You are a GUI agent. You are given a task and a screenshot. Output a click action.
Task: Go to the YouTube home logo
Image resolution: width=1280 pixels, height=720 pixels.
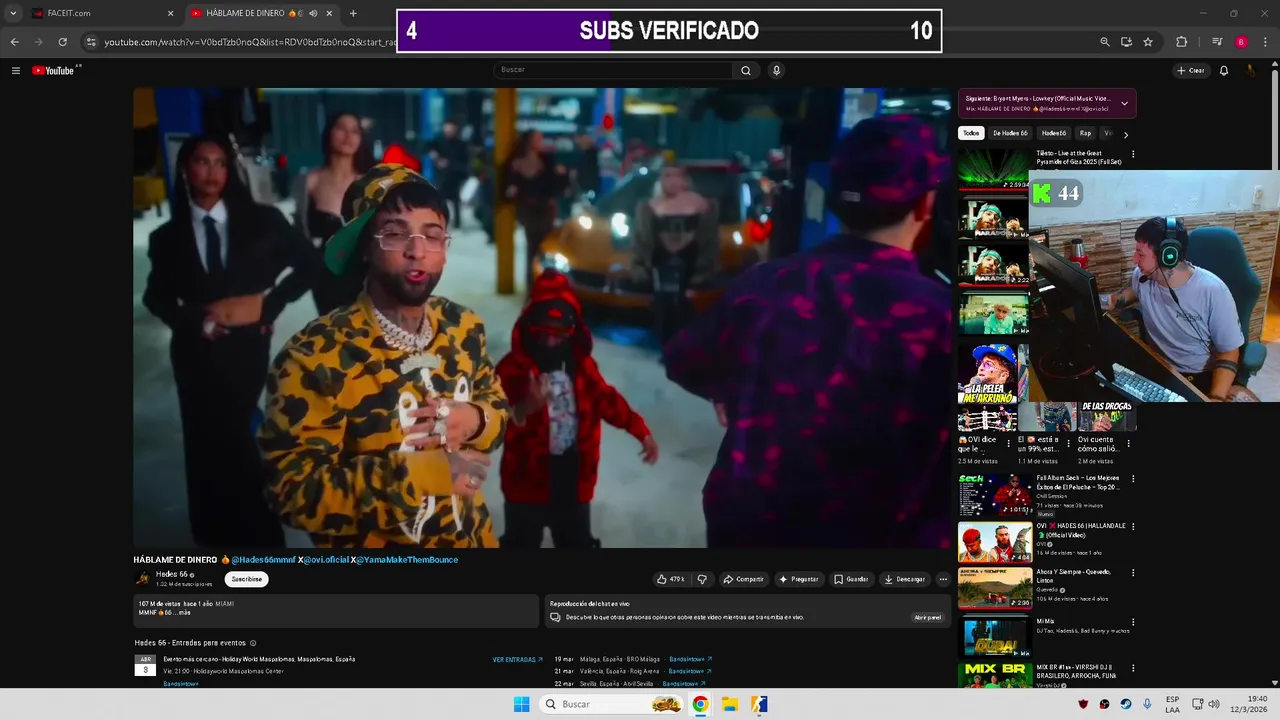coord(53,70)
